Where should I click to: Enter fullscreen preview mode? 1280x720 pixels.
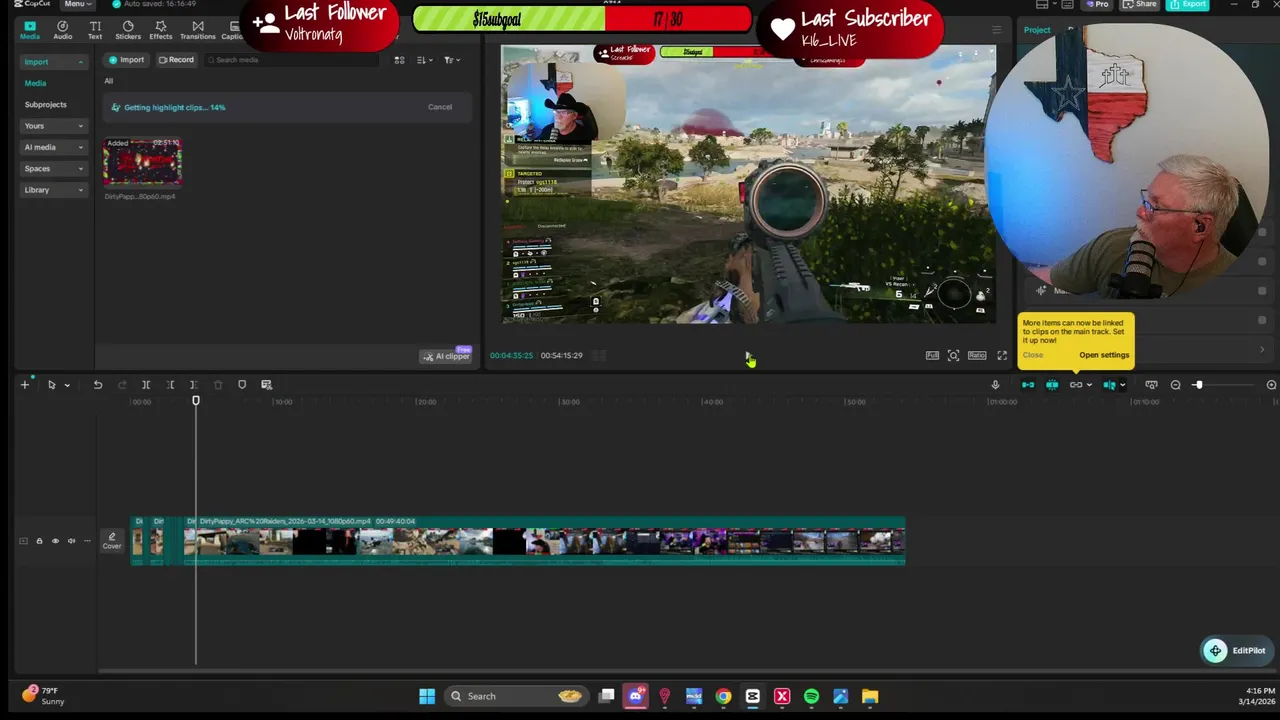coord(1002,355)
